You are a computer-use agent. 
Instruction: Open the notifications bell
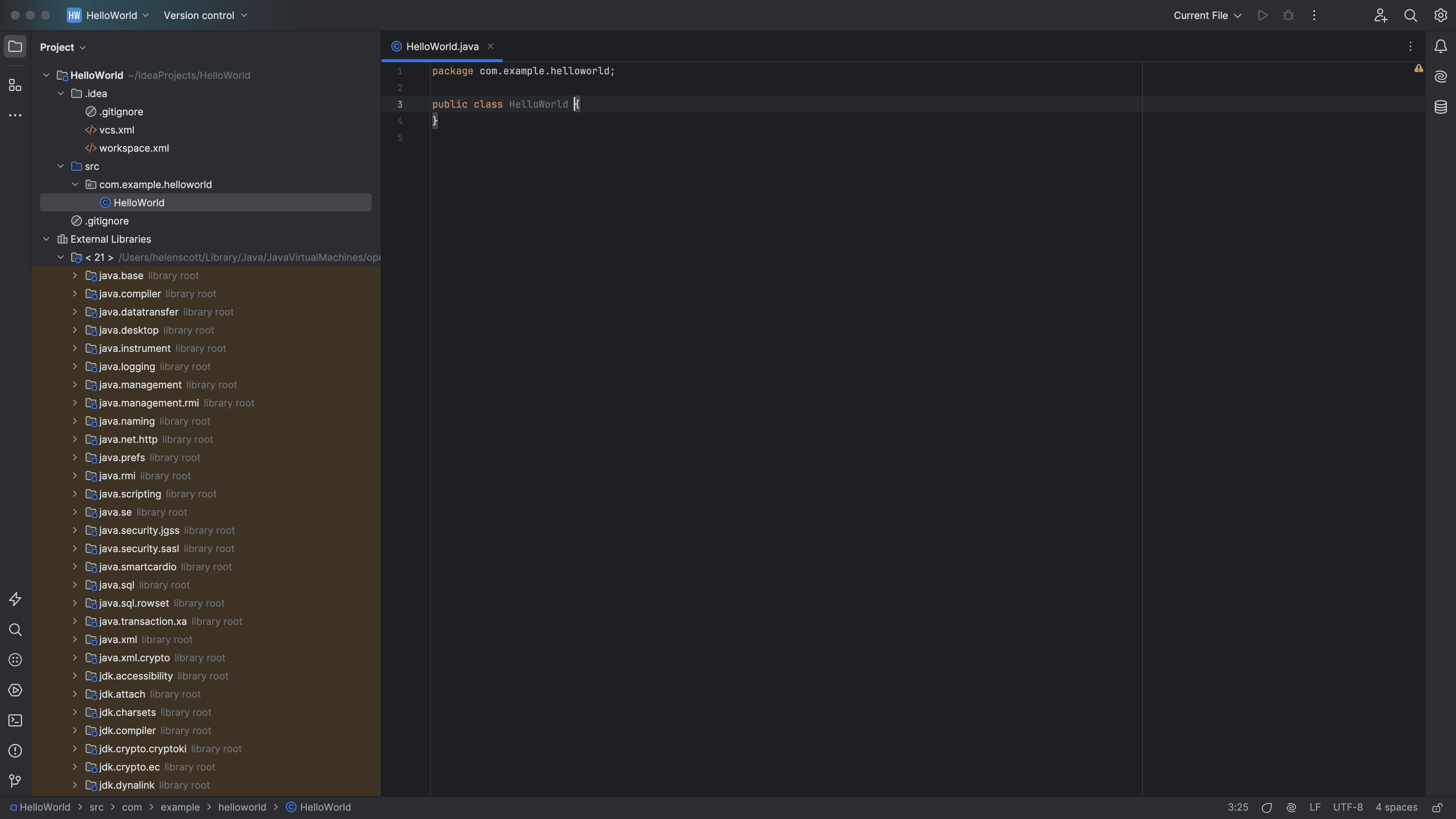tap(1440, 46)
